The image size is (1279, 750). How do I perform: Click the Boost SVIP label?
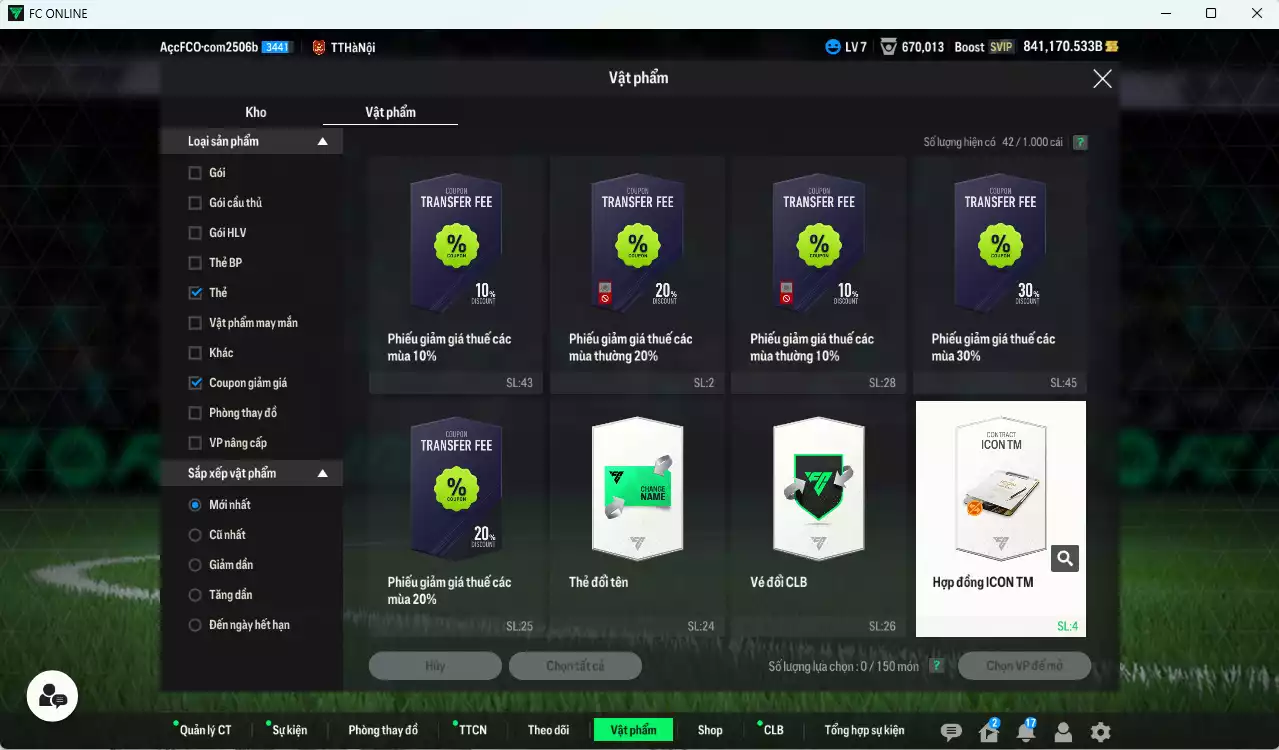point(984,47)
